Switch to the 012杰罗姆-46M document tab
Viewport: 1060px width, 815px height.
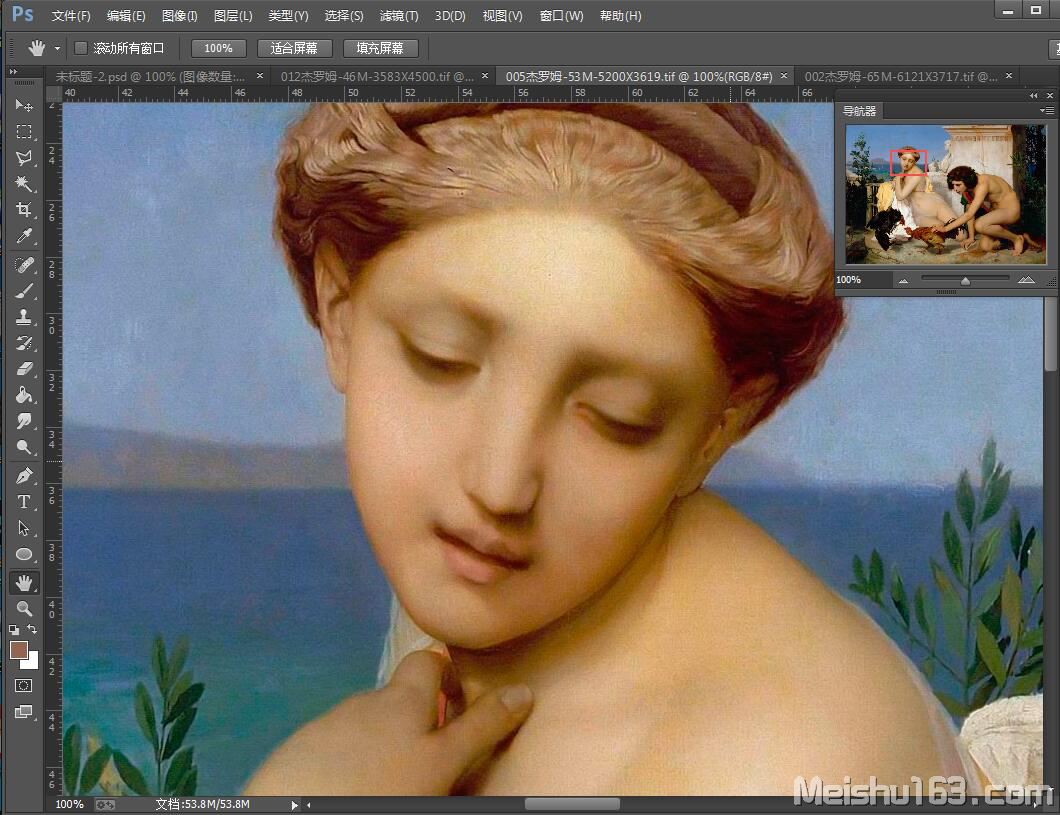tap(377, 76)
